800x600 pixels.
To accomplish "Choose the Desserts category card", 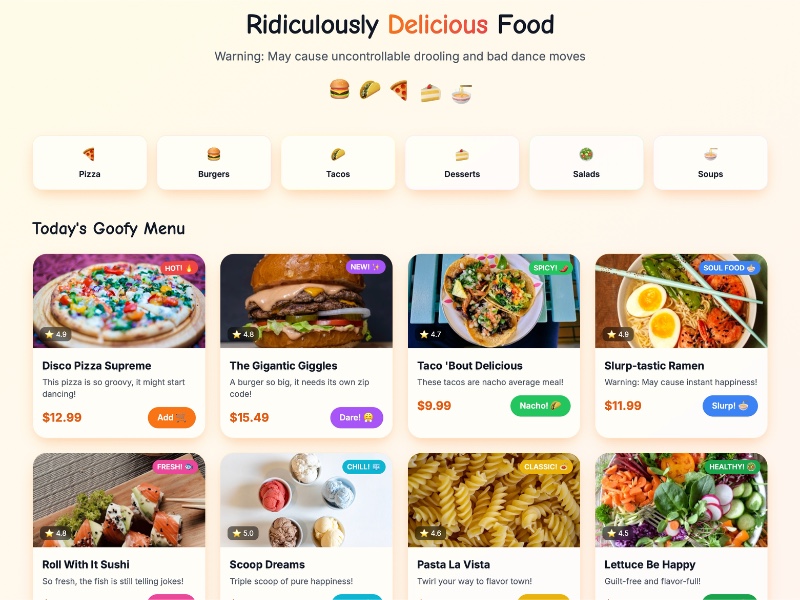I will click(462, 163).
